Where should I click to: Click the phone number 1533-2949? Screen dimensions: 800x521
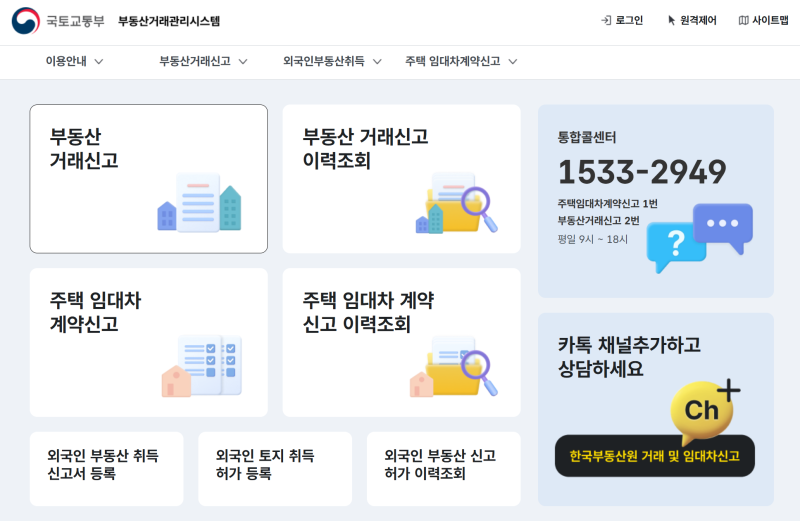pyautogui.click(x=642, y=172)
